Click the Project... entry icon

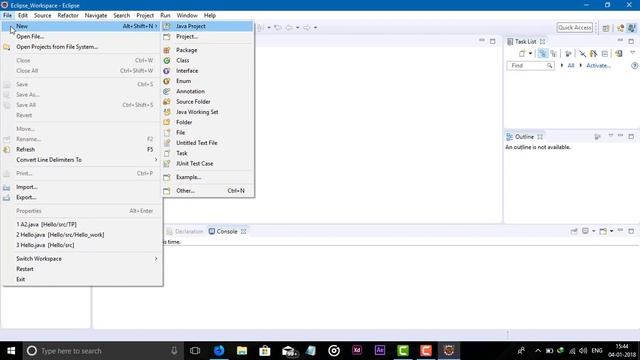tap(167, 37)
